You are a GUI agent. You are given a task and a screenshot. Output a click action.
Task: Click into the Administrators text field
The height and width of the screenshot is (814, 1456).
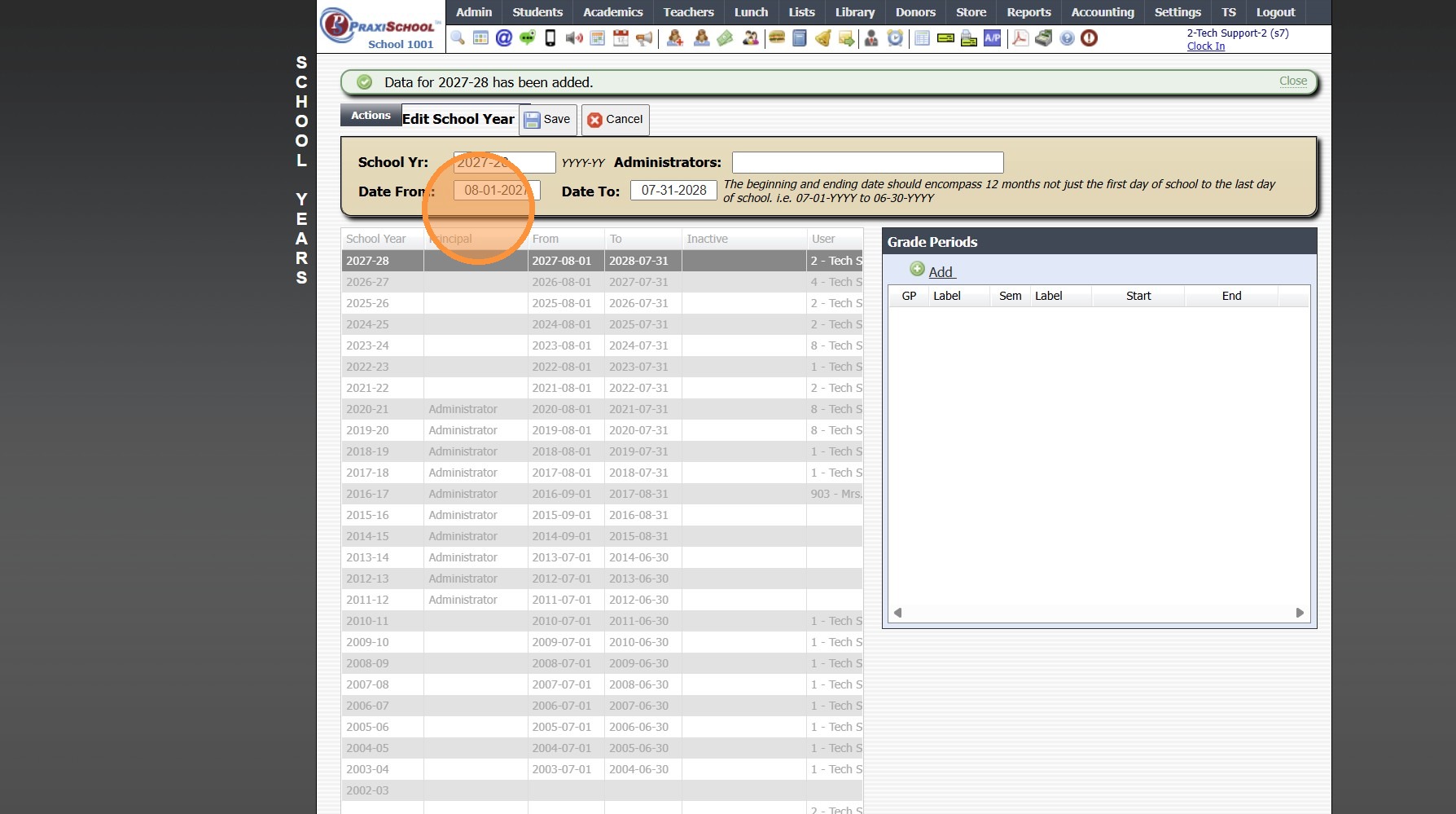point(867,163)
